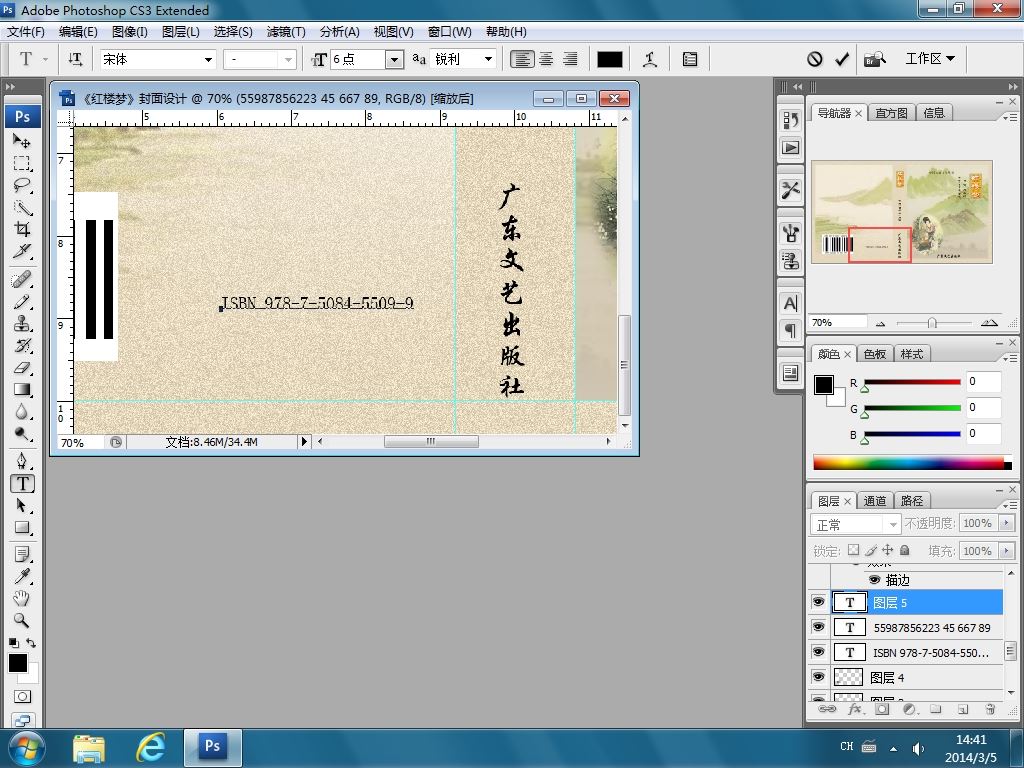Select the Zoom magnifier tool
This screenshot has width=1024, height=768.
click(22, 620)
